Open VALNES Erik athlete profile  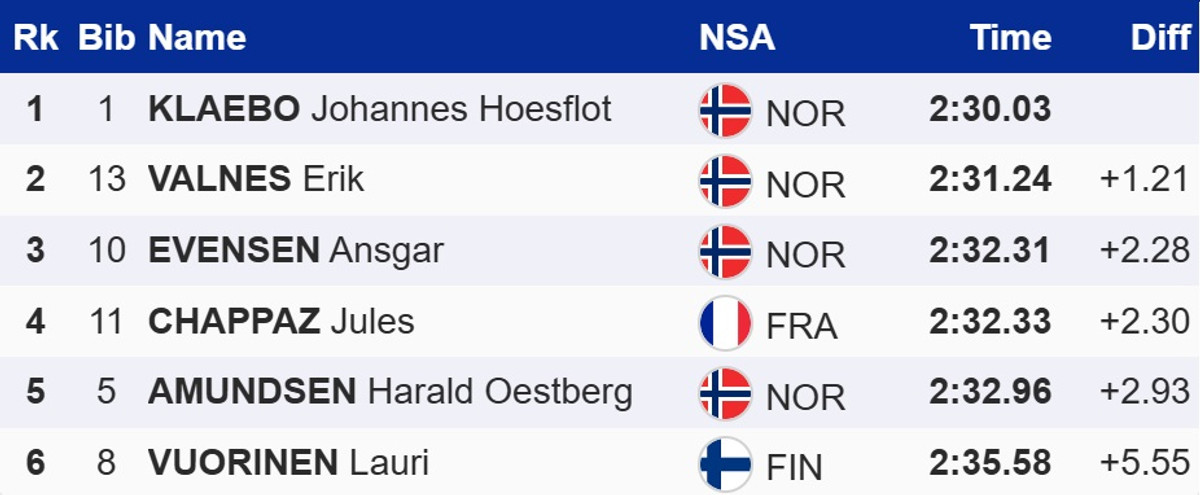(x=256, y=180)
